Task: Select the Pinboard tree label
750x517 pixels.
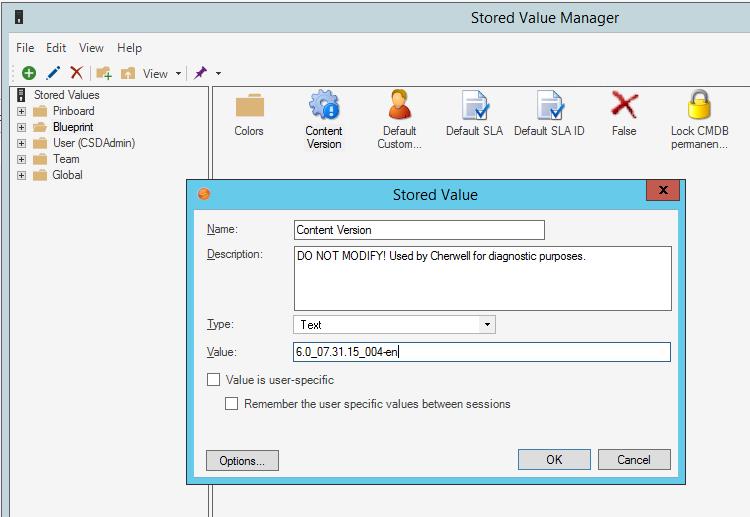Action: (x=74, y=111)
